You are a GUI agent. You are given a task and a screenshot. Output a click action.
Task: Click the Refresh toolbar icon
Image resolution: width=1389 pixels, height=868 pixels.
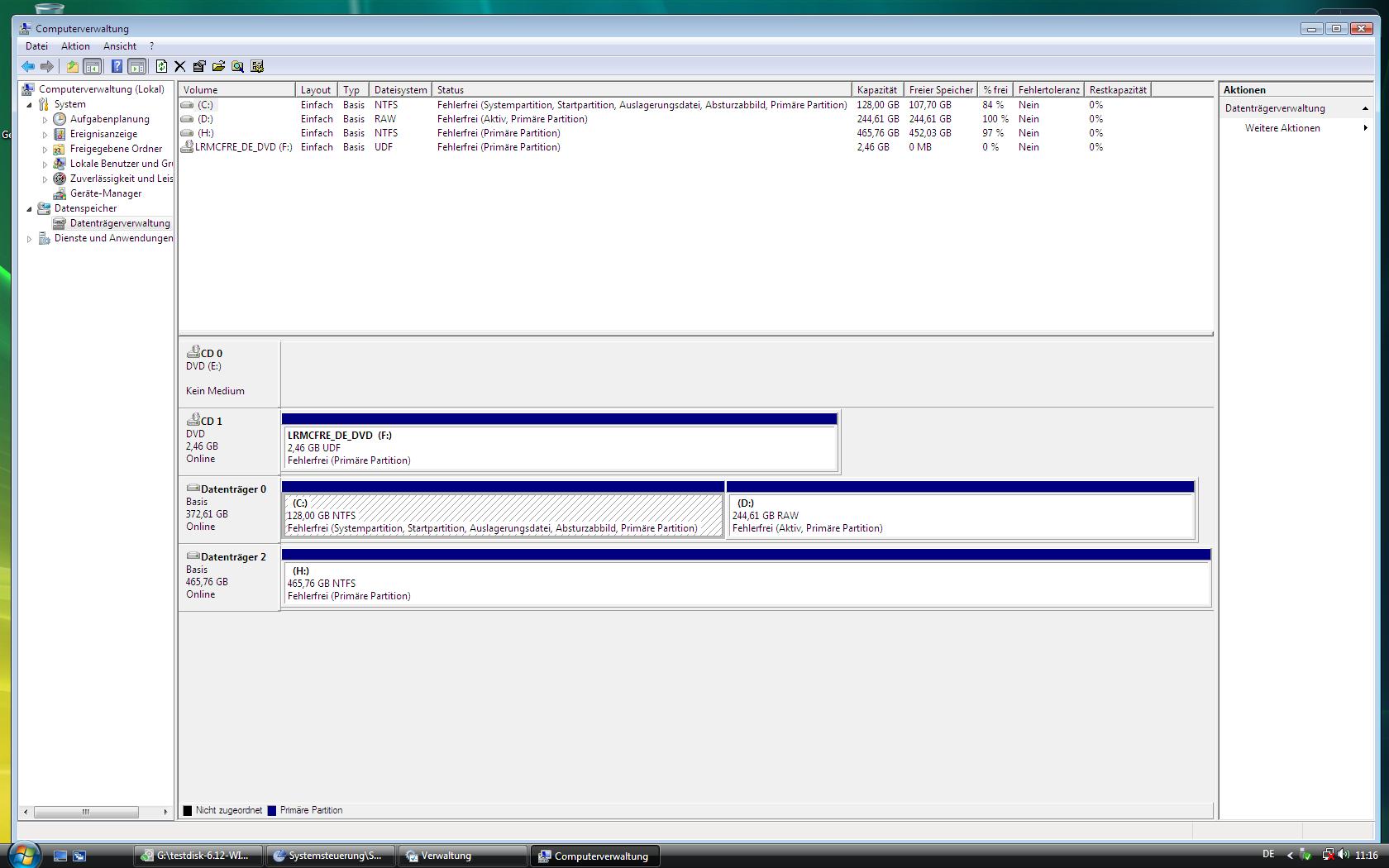161,66
